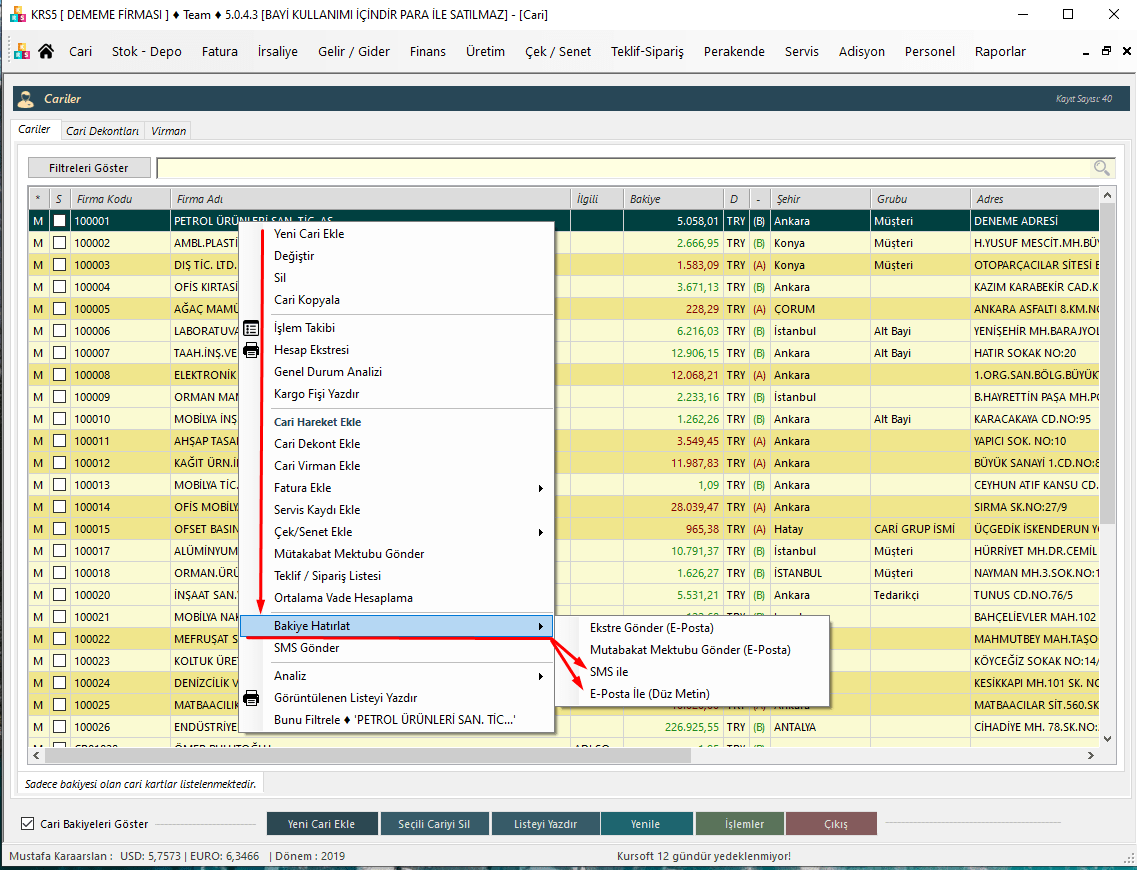Focus the yellow search input field

(625, 168)
